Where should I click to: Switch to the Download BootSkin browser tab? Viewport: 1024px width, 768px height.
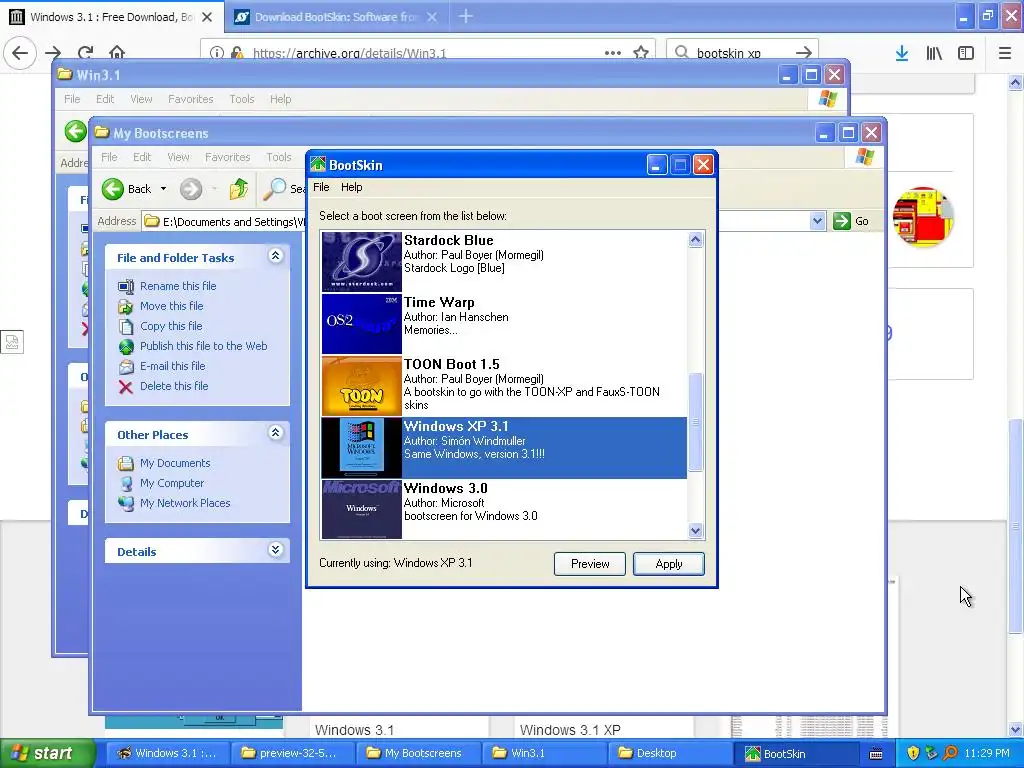336,17
